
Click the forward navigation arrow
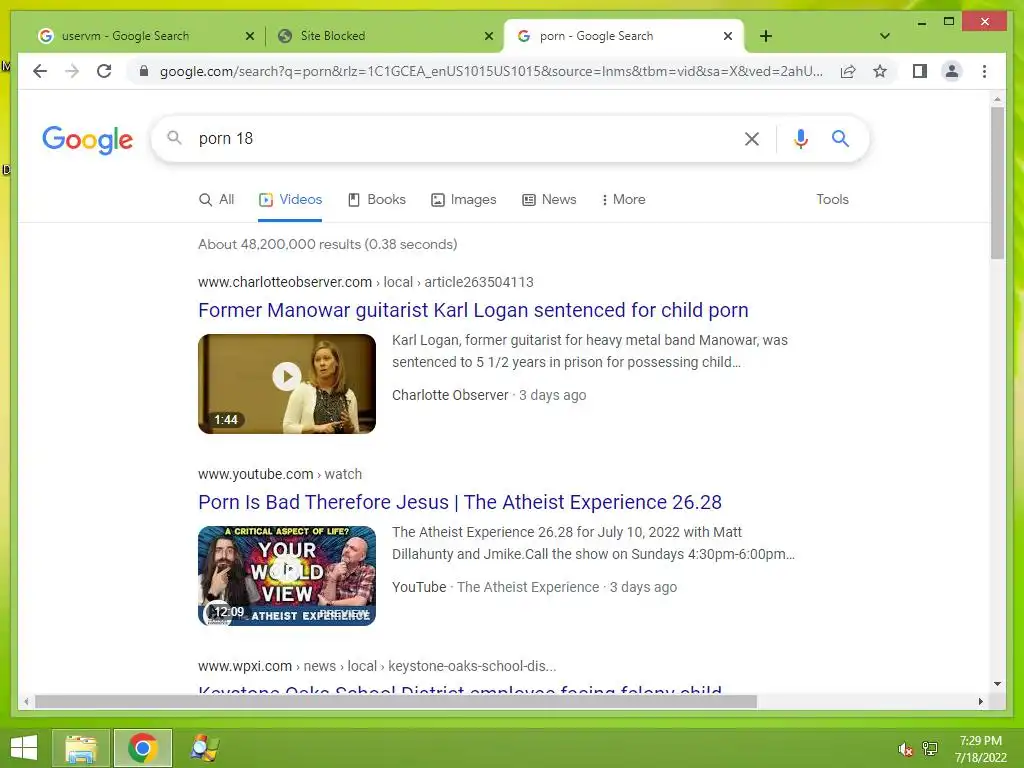tap(72, 71)
